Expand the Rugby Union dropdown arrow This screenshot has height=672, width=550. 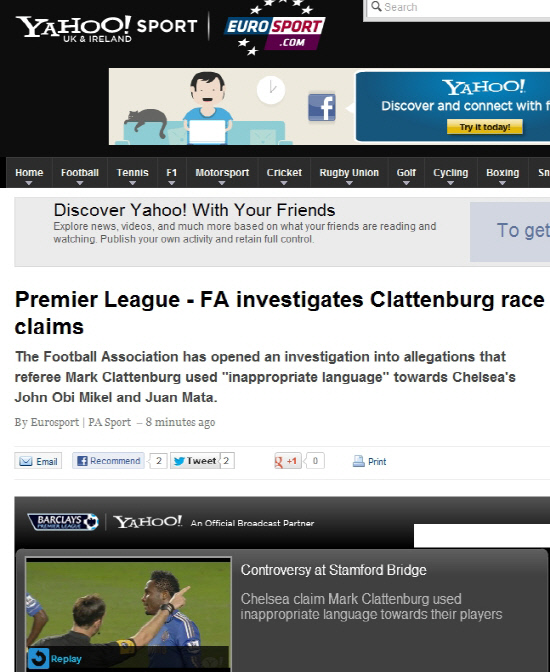(x=349, y=183)
